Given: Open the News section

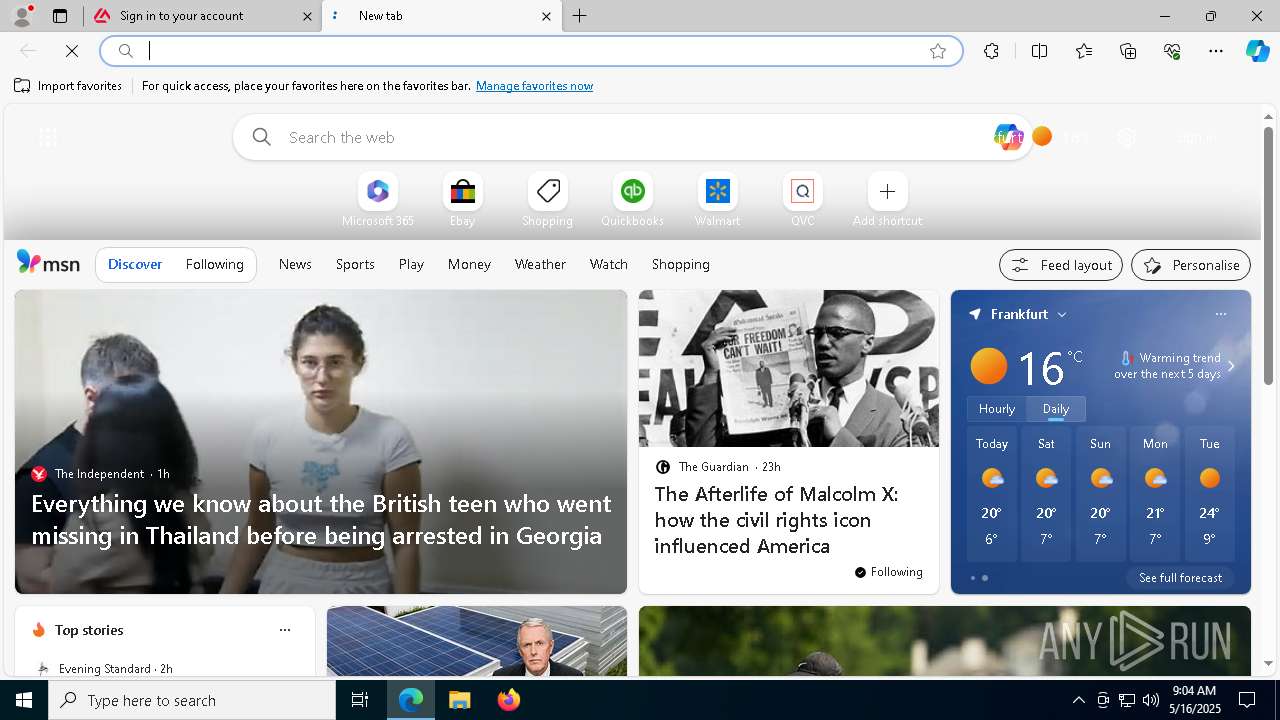Looking at the screenshot, I should coord(295,264).
